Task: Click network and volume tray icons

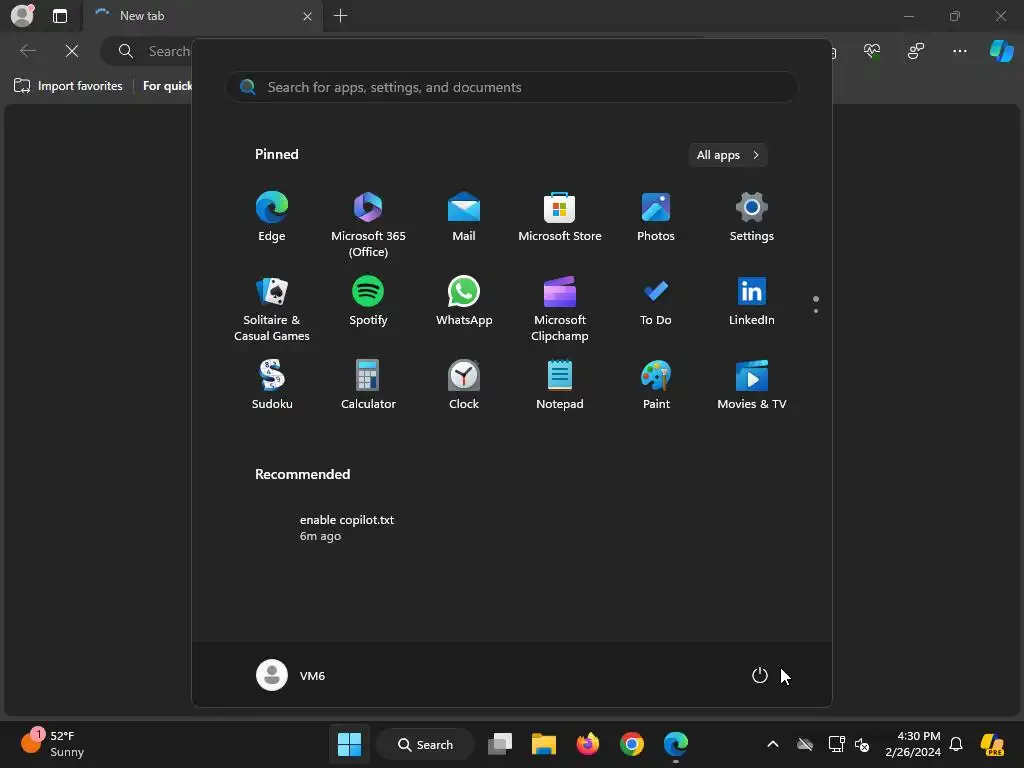Action: (x=849, y=744)
